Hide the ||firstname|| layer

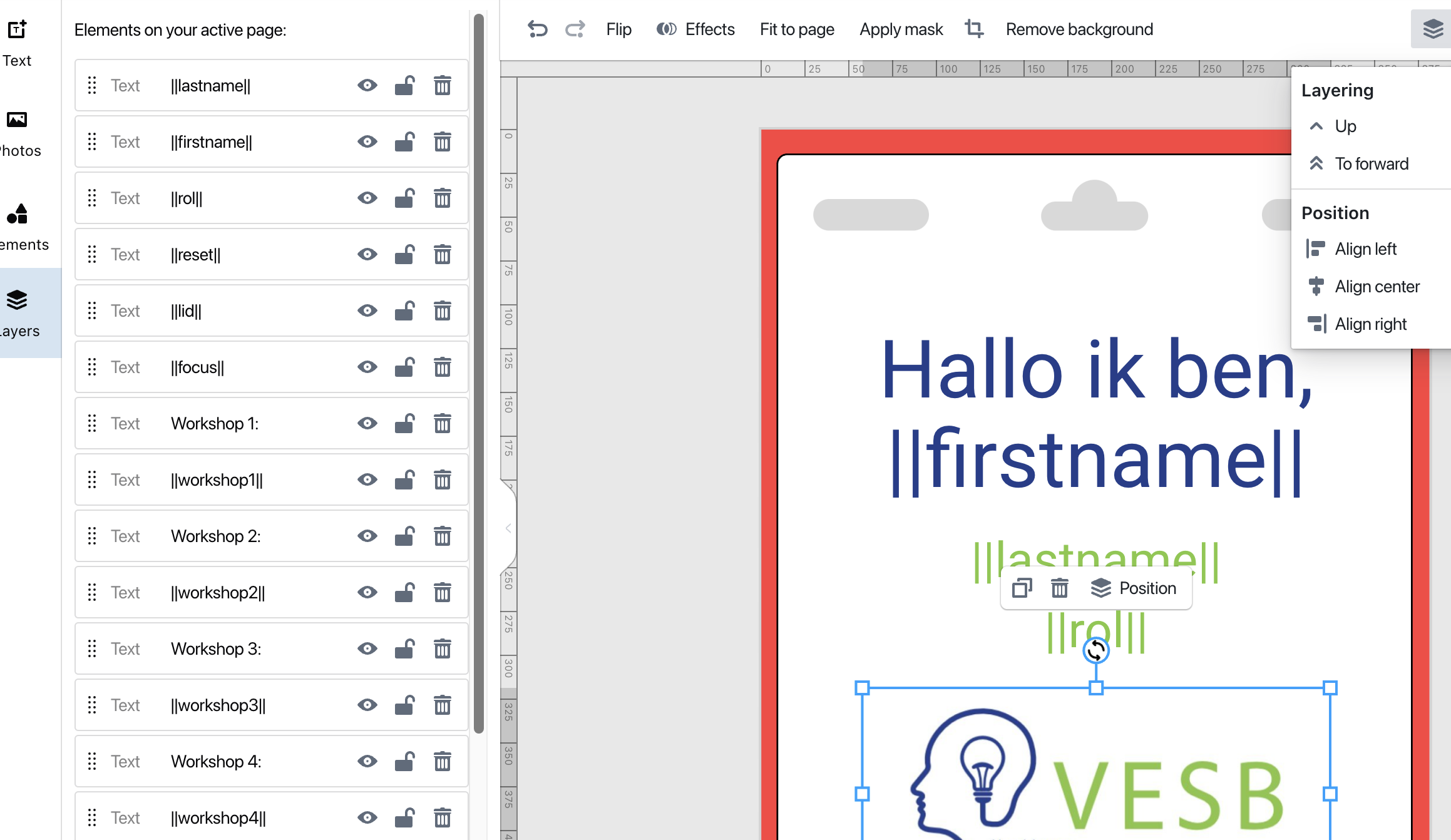point(367,142)
